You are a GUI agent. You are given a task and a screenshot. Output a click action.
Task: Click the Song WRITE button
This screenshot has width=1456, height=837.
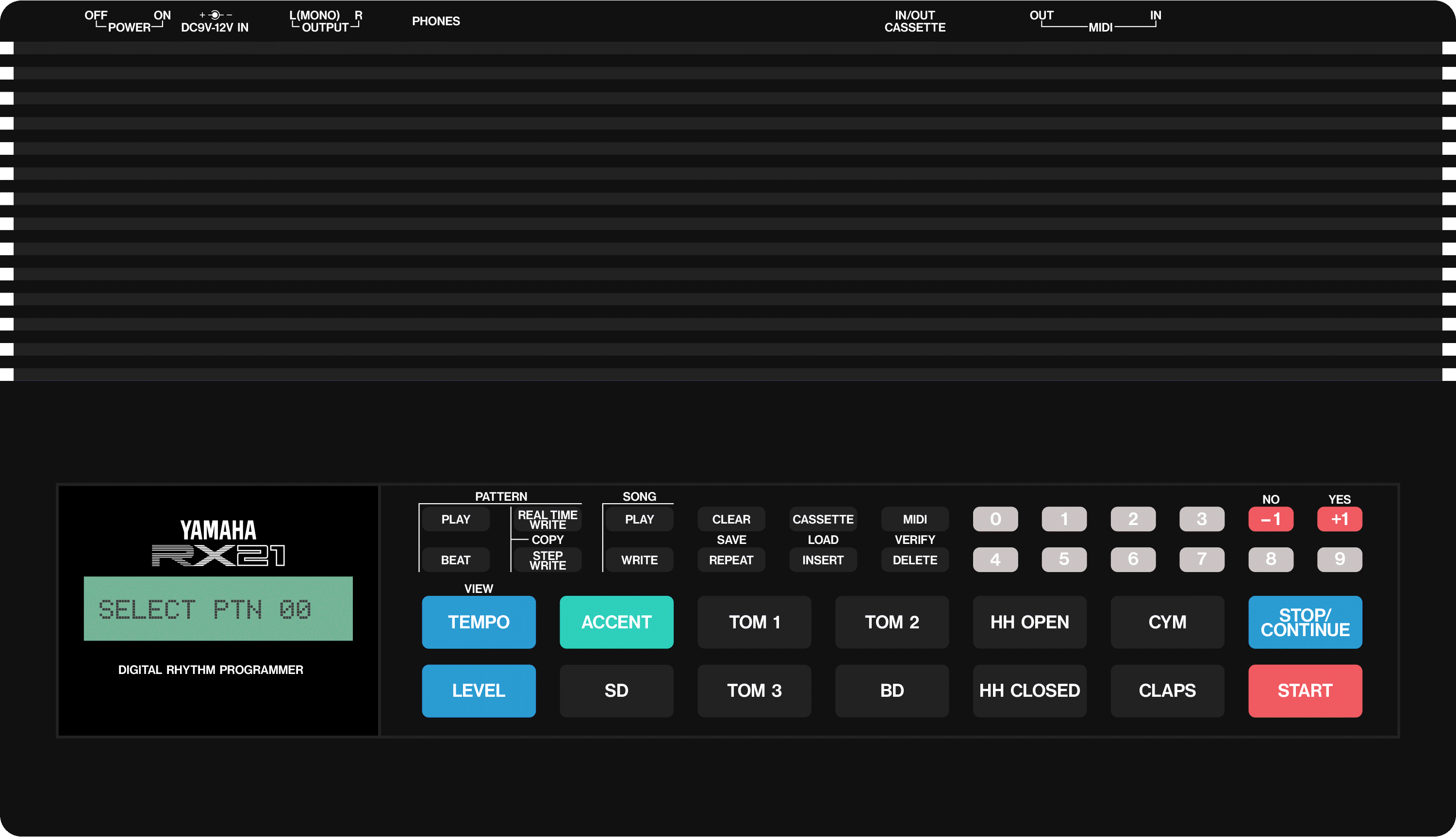point(639,559)
